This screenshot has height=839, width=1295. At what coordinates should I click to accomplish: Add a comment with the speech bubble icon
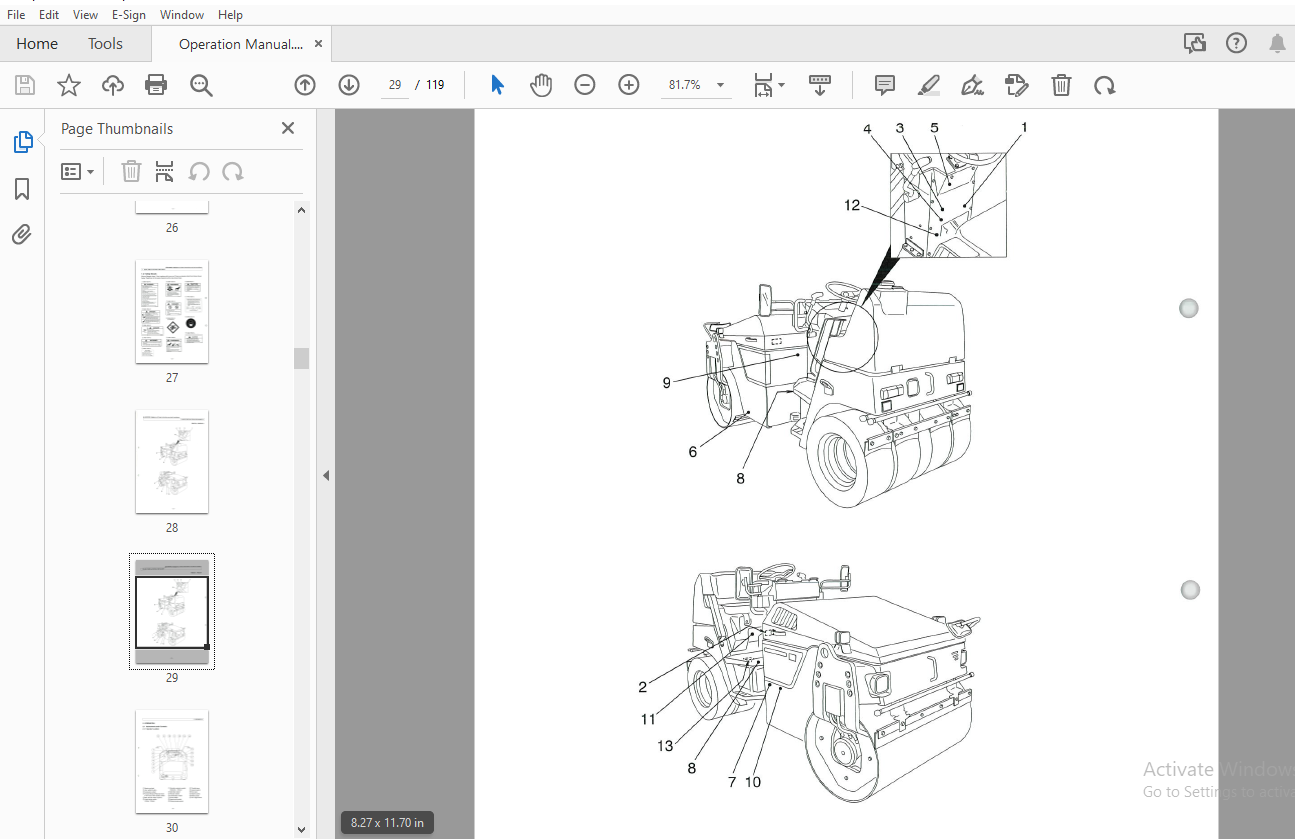[x=885, y=85]
